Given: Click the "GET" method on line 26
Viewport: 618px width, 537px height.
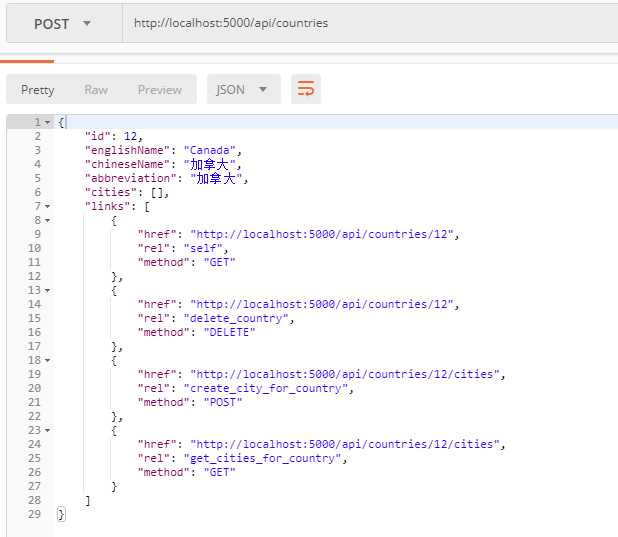Looking at the screenshot, I should [x=220, y=472].
